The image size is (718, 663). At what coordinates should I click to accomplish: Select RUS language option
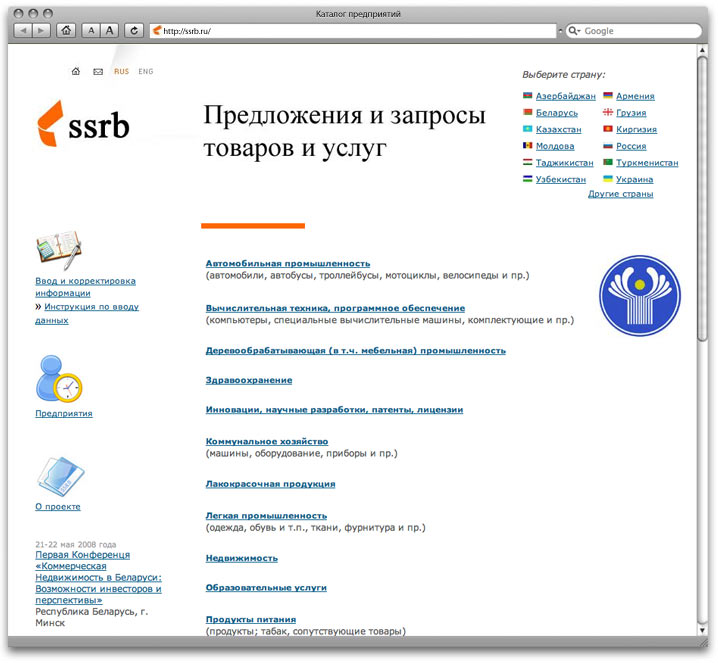121,72
